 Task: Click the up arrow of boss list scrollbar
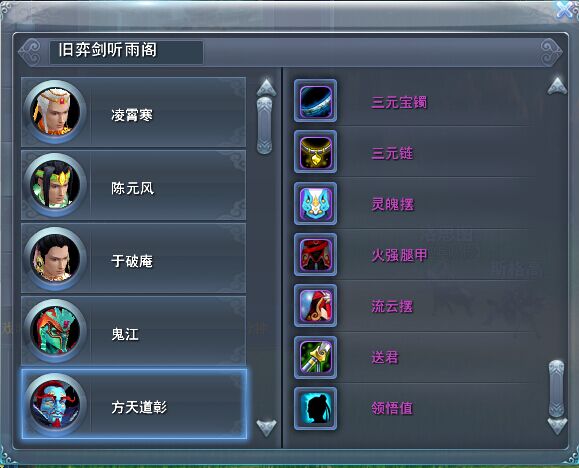click(266, 87)
